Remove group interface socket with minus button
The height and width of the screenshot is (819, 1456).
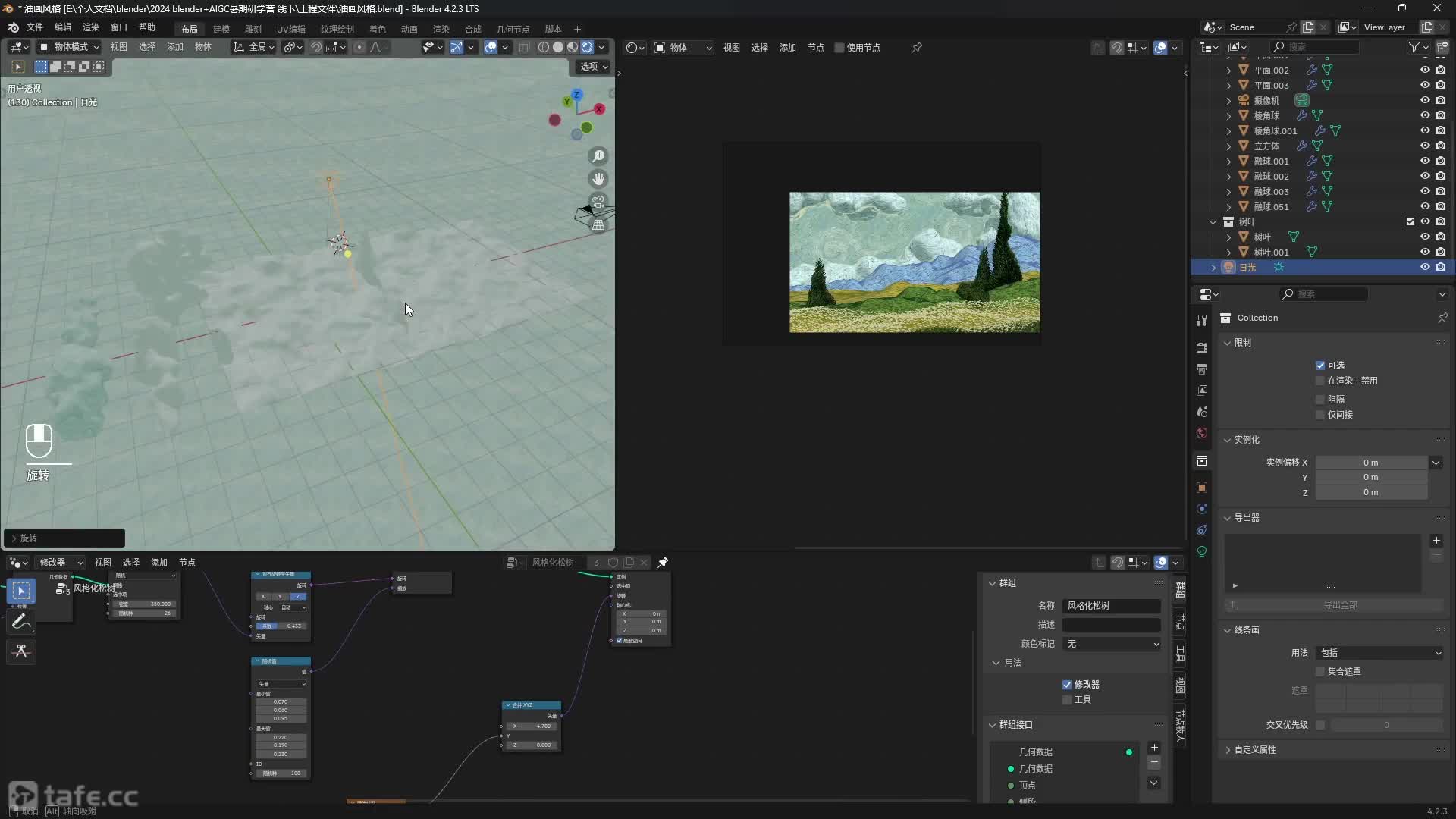pos(1154,763)
